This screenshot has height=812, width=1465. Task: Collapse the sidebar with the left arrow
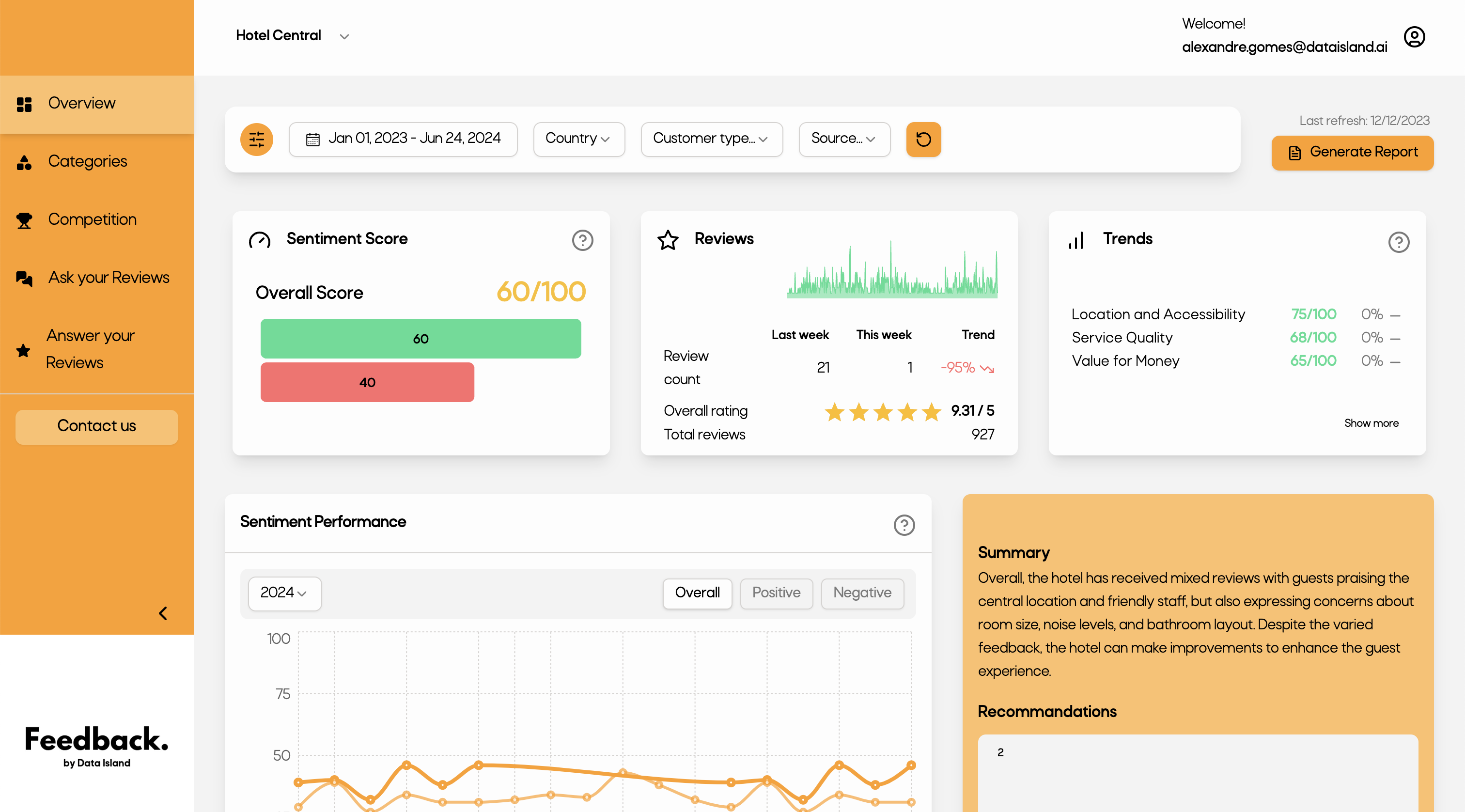click(x=163, y=613)
